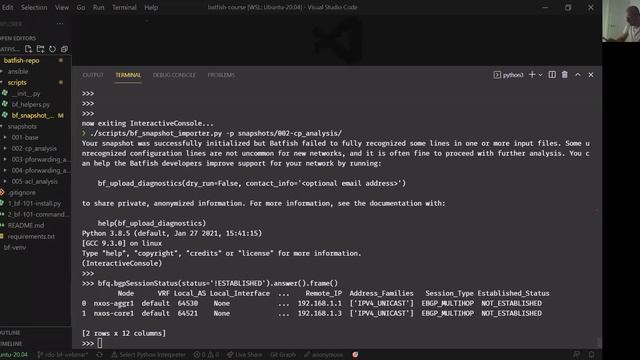
Task: Click red shield icon in status bar
Action: pyautogui.click(x=355, y=355)
